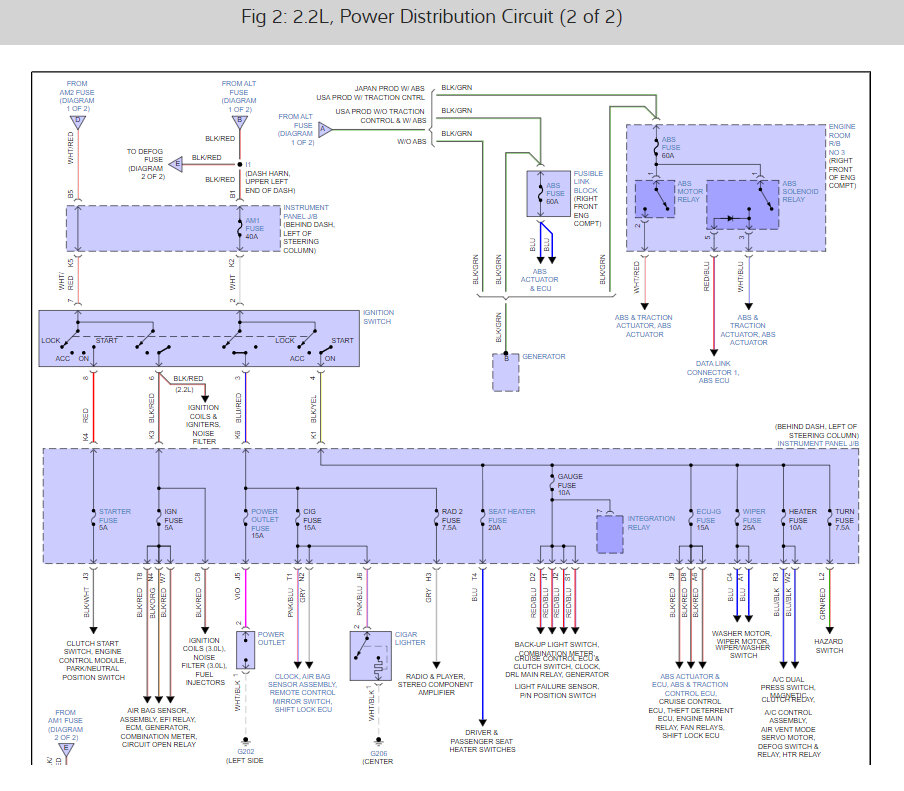Click the FROM AM2 FUSE label
This screenshot has width=904, height=791.
coord(77,96)
